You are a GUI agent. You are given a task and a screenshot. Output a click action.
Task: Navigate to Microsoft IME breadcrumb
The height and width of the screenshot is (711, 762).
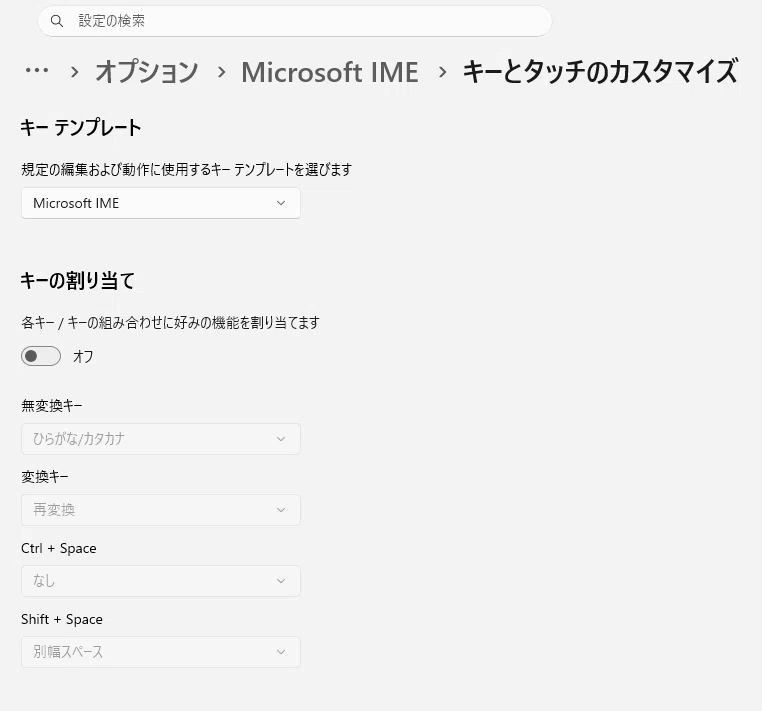(x=329, y=72)
